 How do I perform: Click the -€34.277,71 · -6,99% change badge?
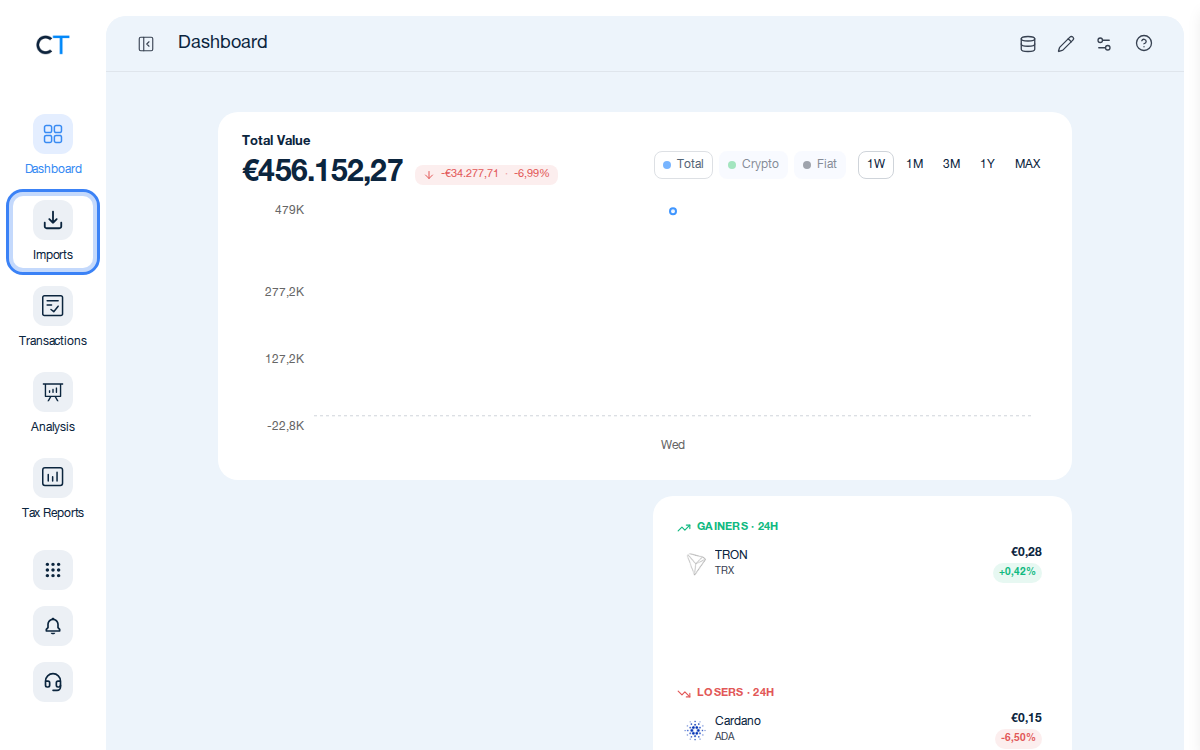[x=486, y=174]
